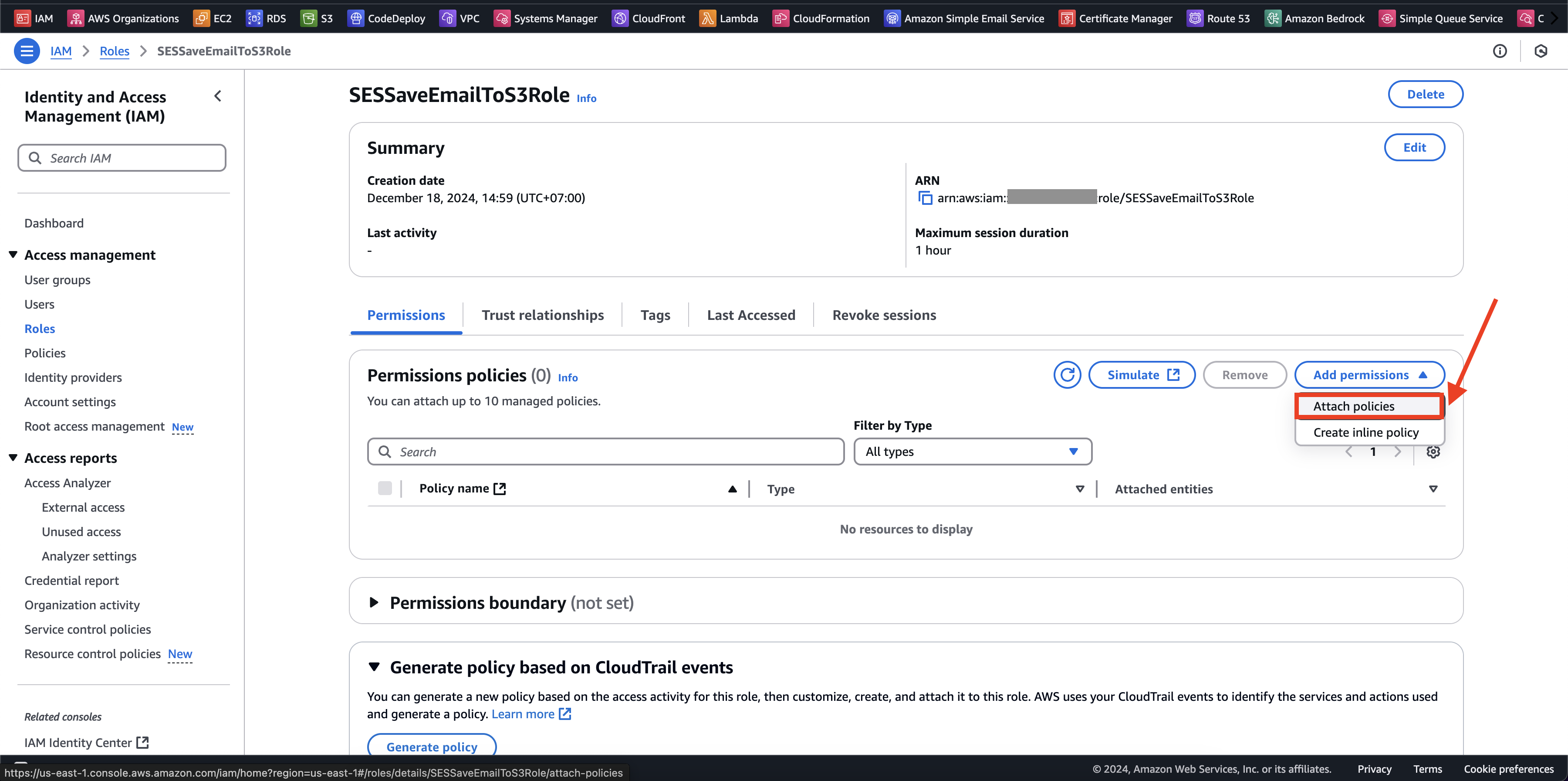Open Access Analyzer in the sidebar
The height and width of the screenshot is (781, 1568).
point(67,483)
